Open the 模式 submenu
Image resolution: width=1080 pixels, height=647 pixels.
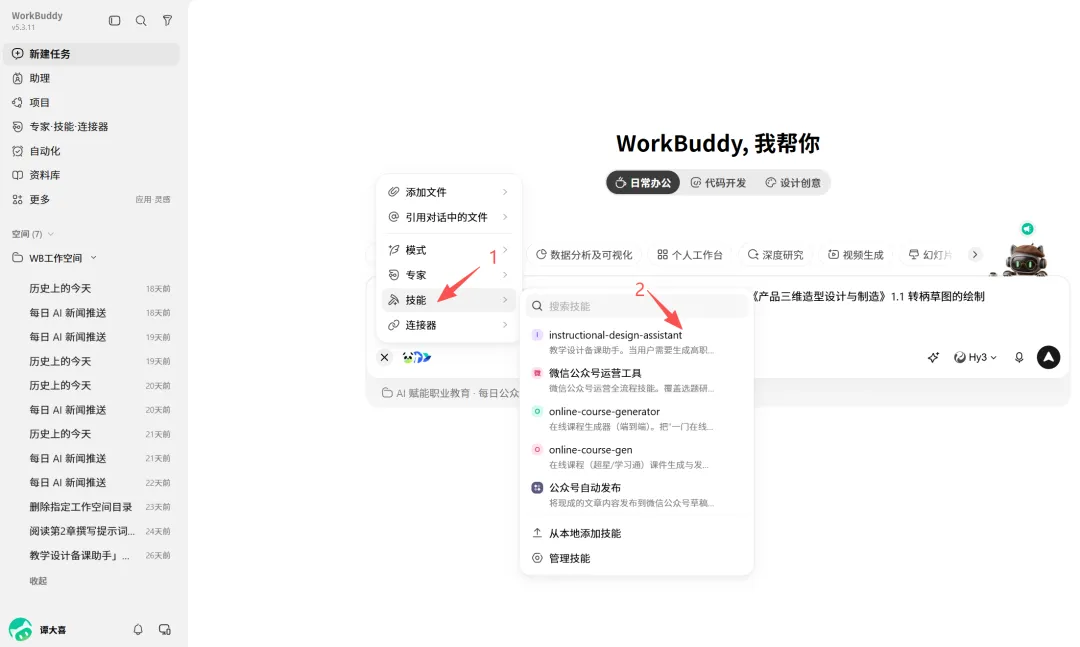(x=448, y=250)
